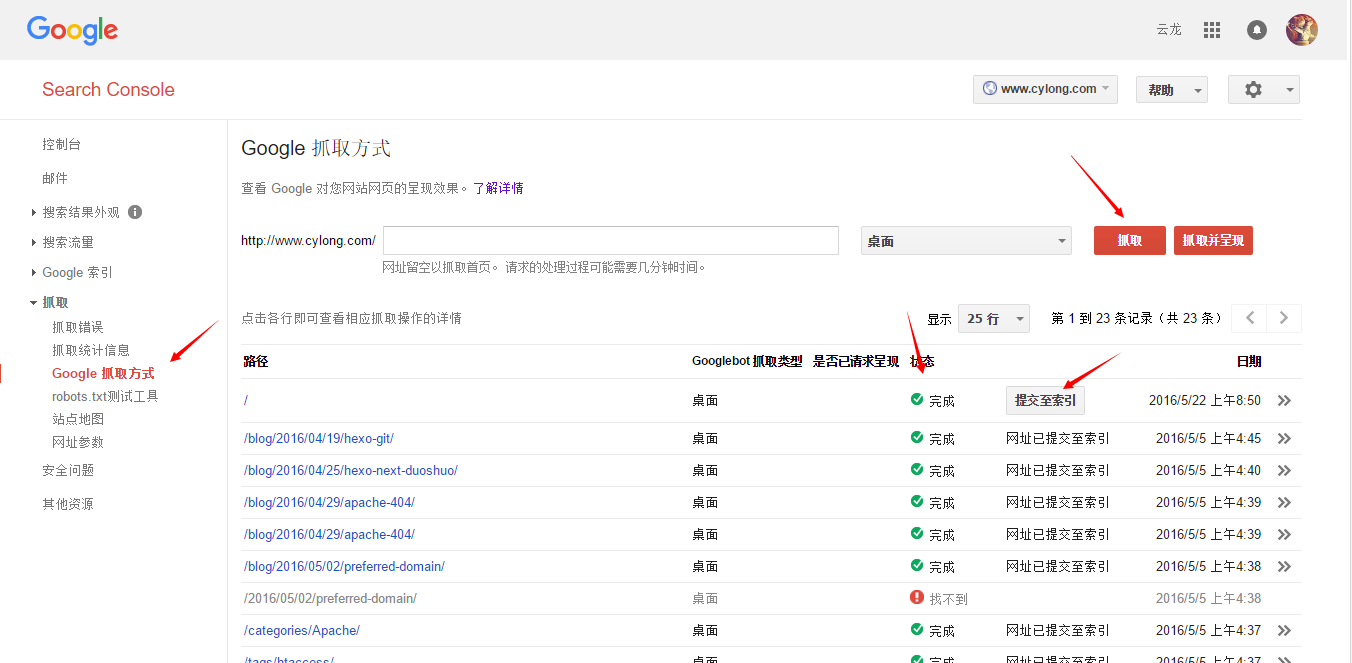
Task: Click the red 抓取 button
Action: coord(1130,241)
